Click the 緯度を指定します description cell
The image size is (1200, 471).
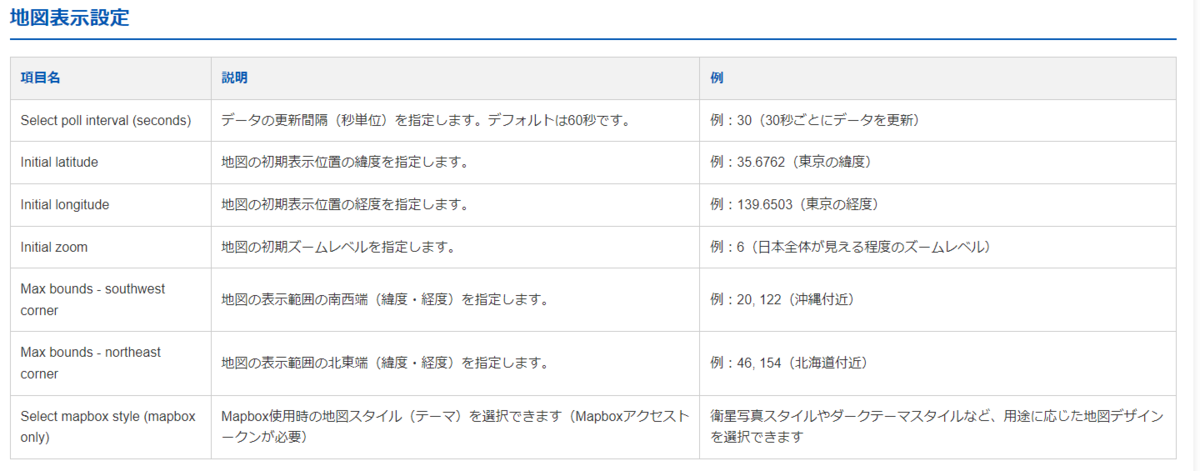click(x=455, y=162)
